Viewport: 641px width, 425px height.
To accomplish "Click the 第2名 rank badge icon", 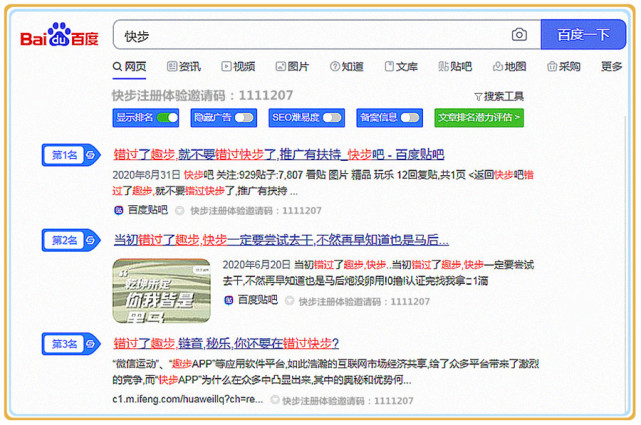I will 71,240.
